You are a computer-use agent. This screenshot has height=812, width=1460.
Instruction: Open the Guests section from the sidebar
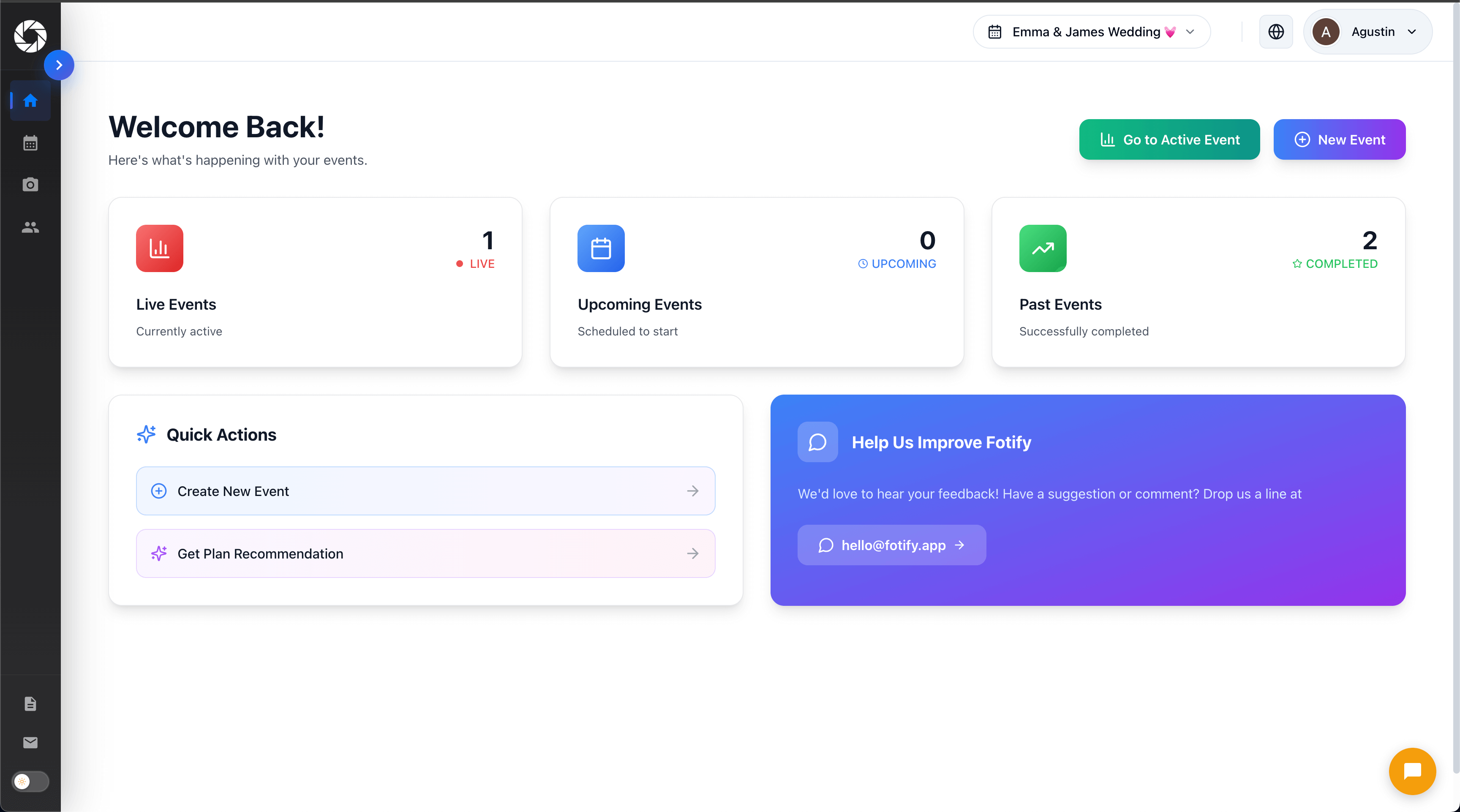30,227
